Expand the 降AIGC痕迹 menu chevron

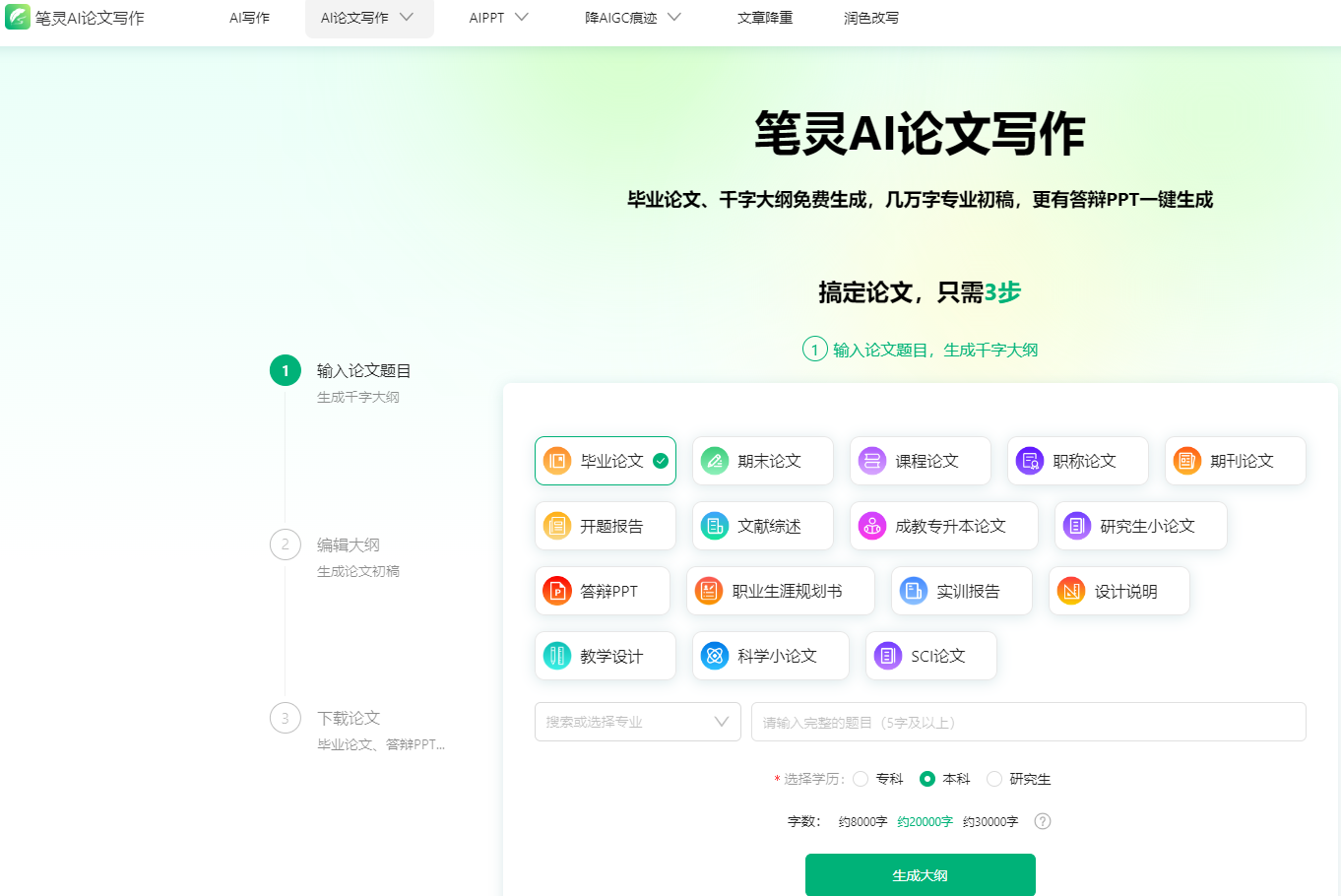click(674, 18)
